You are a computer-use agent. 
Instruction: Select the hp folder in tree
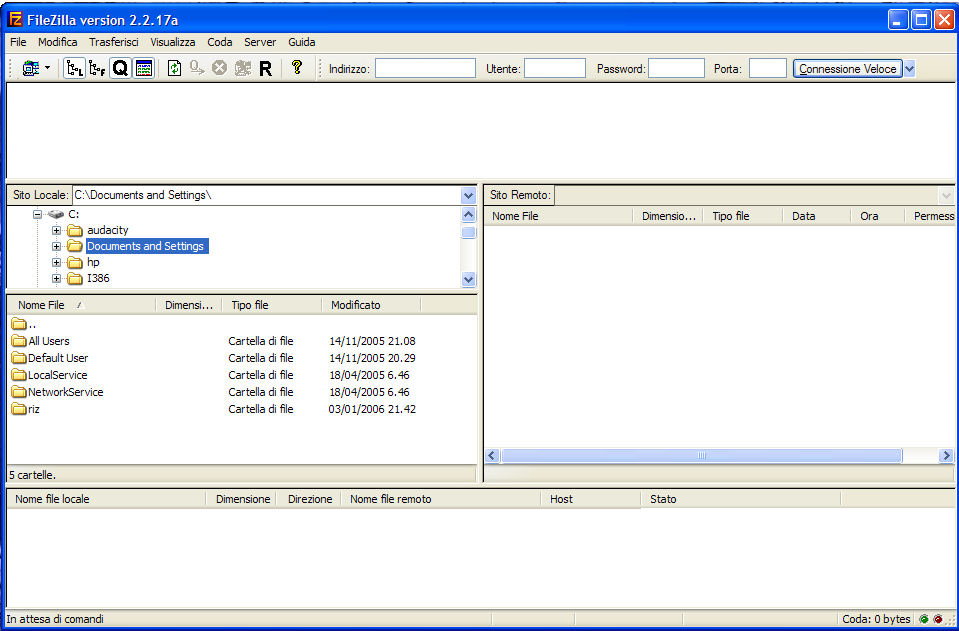click(93, 262)
